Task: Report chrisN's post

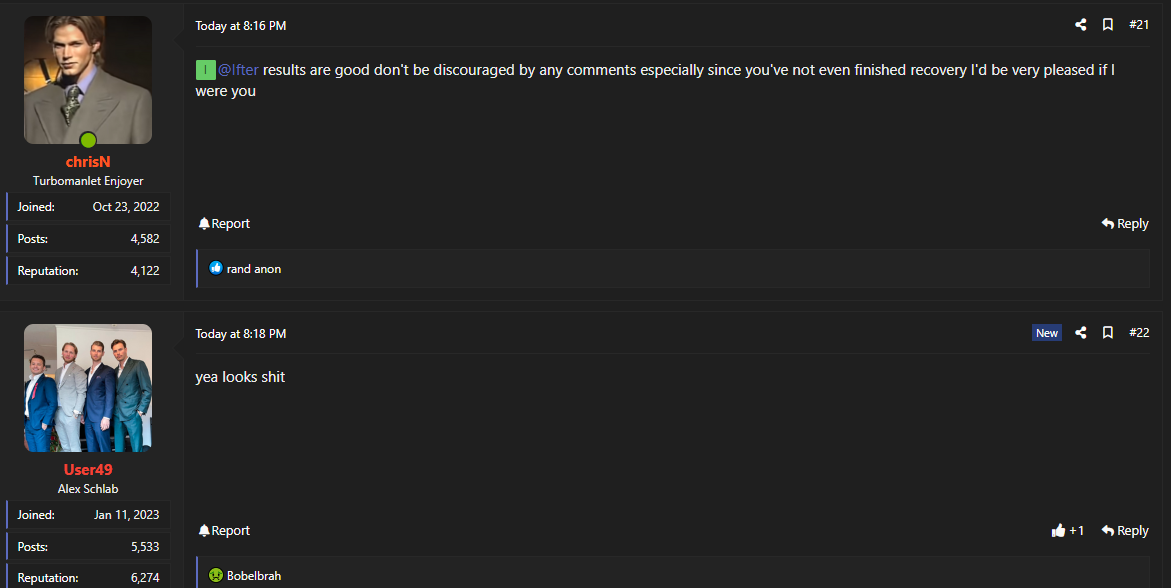Action: [224, 224]
